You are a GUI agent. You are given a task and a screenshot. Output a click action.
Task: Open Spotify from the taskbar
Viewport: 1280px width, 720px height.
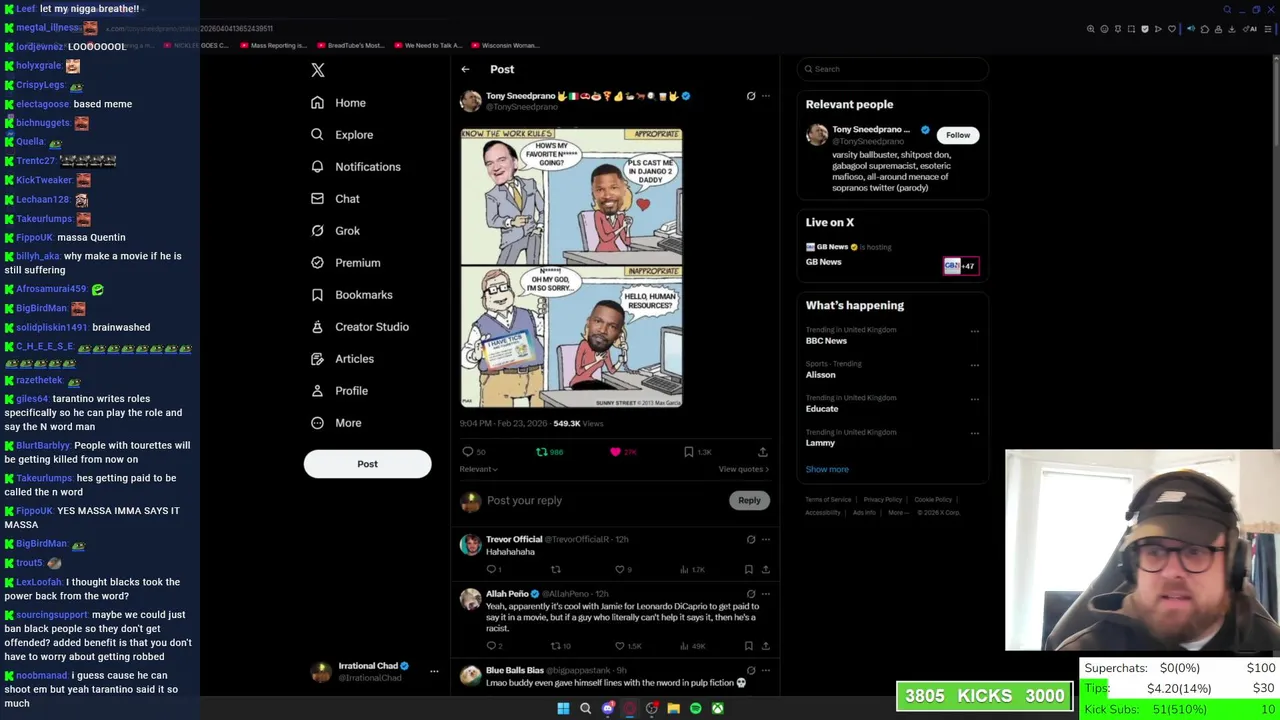pos(696,708)
